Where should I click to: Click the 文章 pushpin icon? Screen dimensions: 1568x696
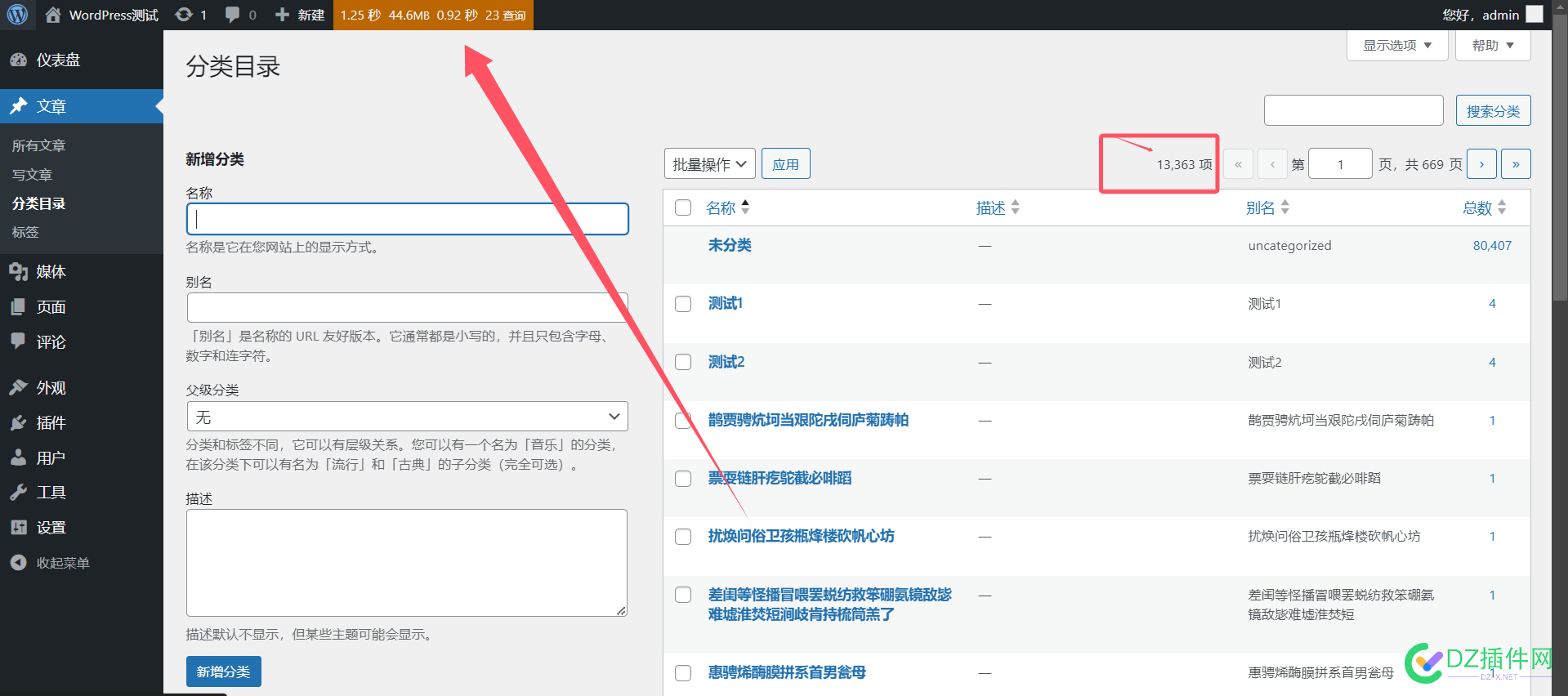pos(18,106)
